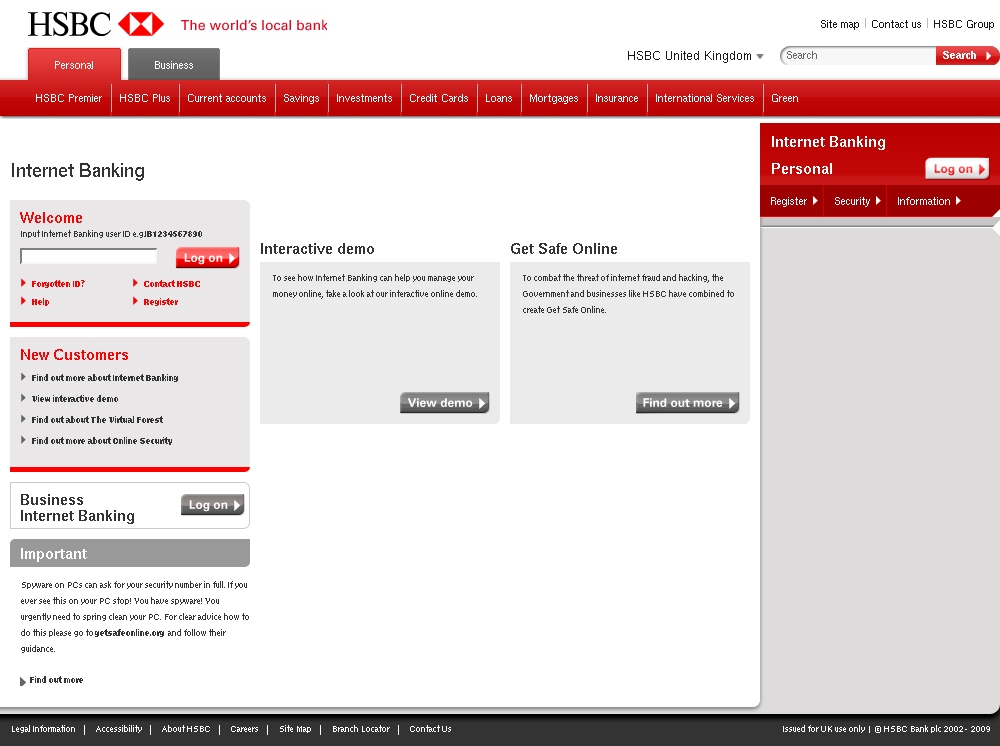Viewport: 1000px width, 746px height.
Task: Open the Site Map footer link
Action: (x=295, y=729)
